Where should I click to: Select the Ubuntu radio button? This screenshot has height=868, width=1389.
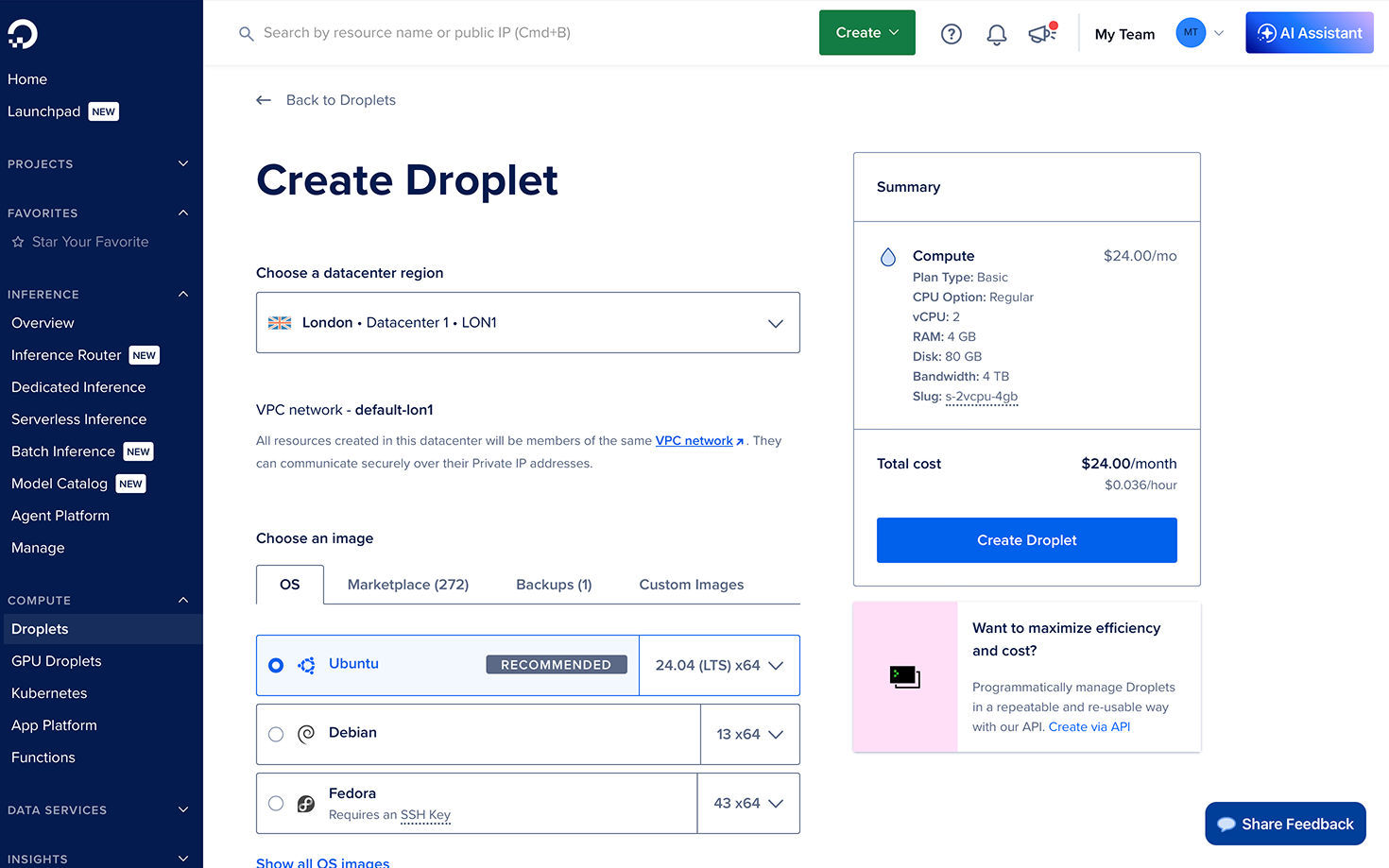tap(276, 666)
